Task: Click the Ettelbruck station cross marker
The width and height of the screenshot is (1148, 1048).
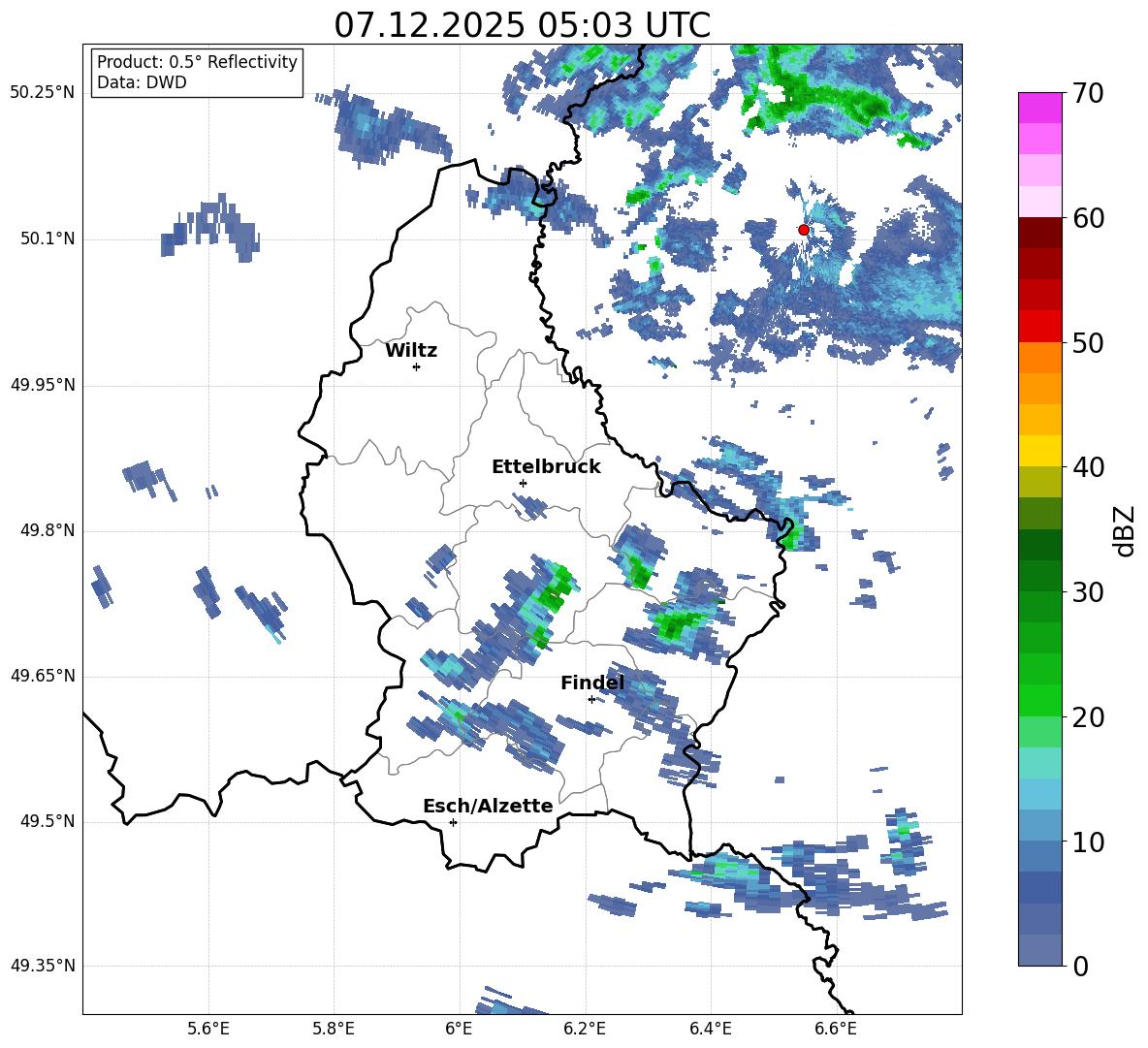Action: (x=523, y=483)
